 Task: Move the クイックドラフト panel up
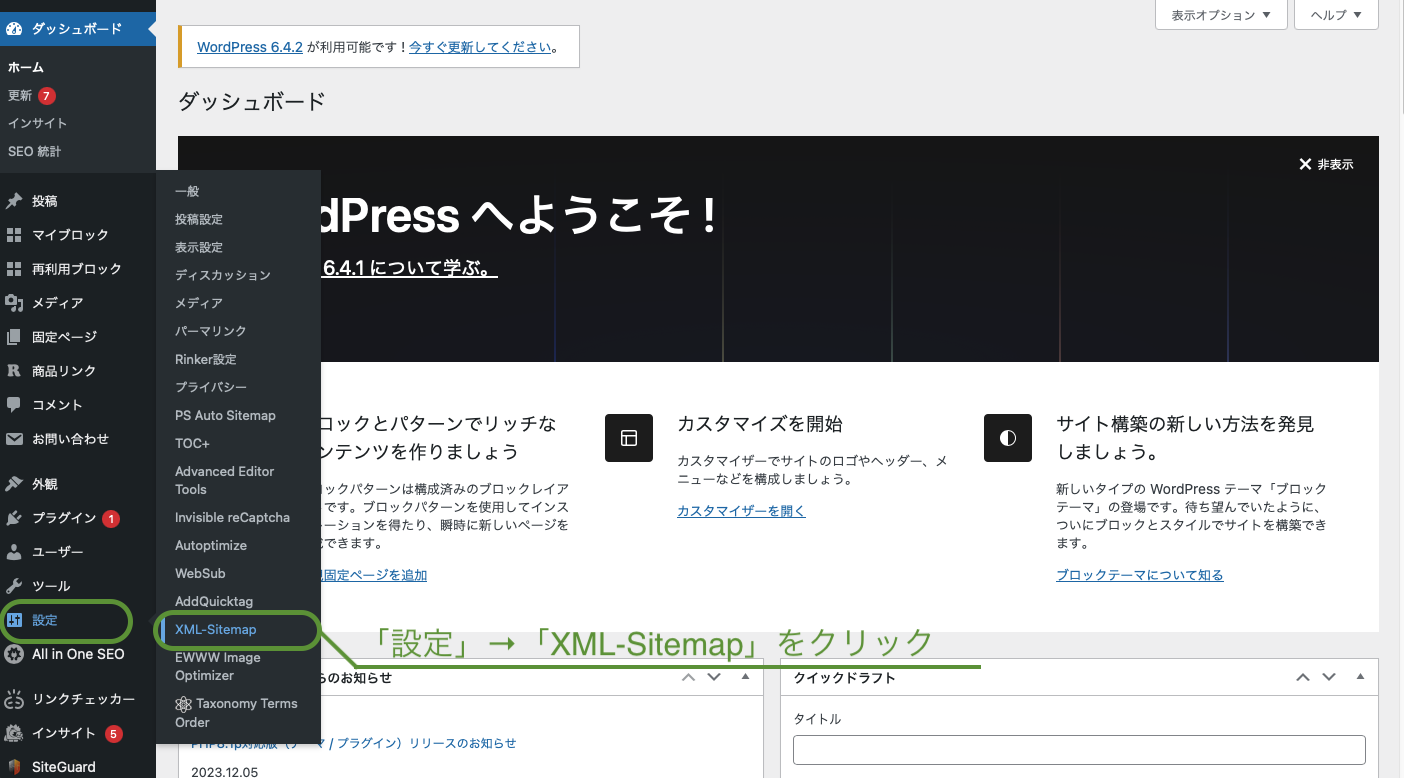pyautogui.click(x=1303, y=677)
